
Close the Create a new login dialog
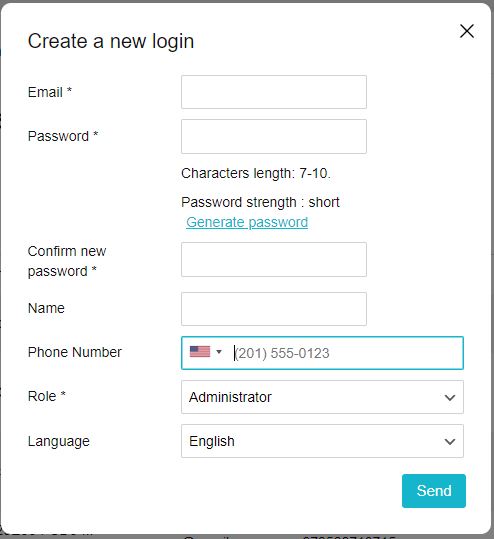467,31
